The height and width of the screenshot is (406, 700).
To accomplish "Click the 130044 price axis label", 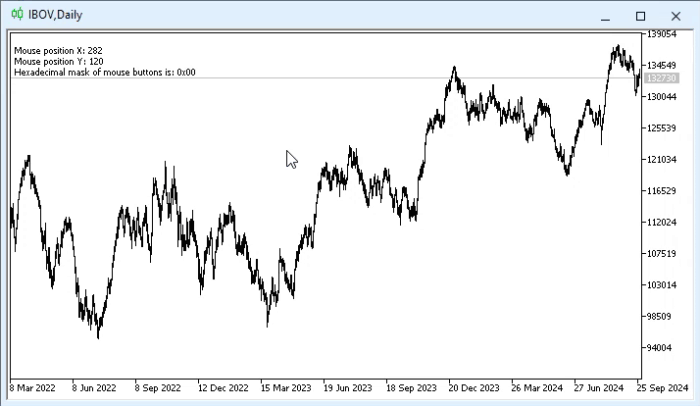I will (x=662, y=96).
